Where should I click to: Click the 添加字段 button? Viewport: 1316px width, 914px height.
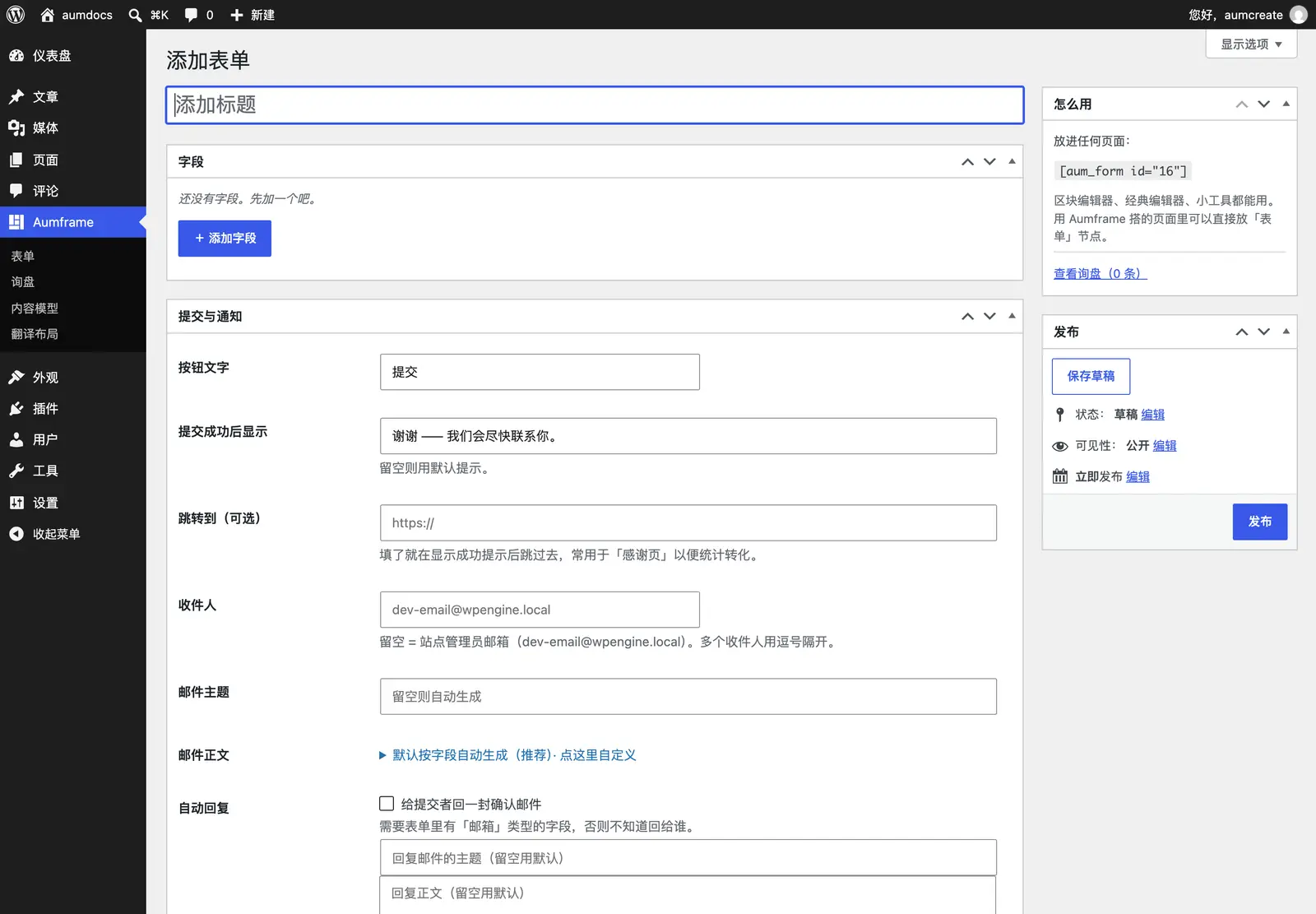point(225,239)
